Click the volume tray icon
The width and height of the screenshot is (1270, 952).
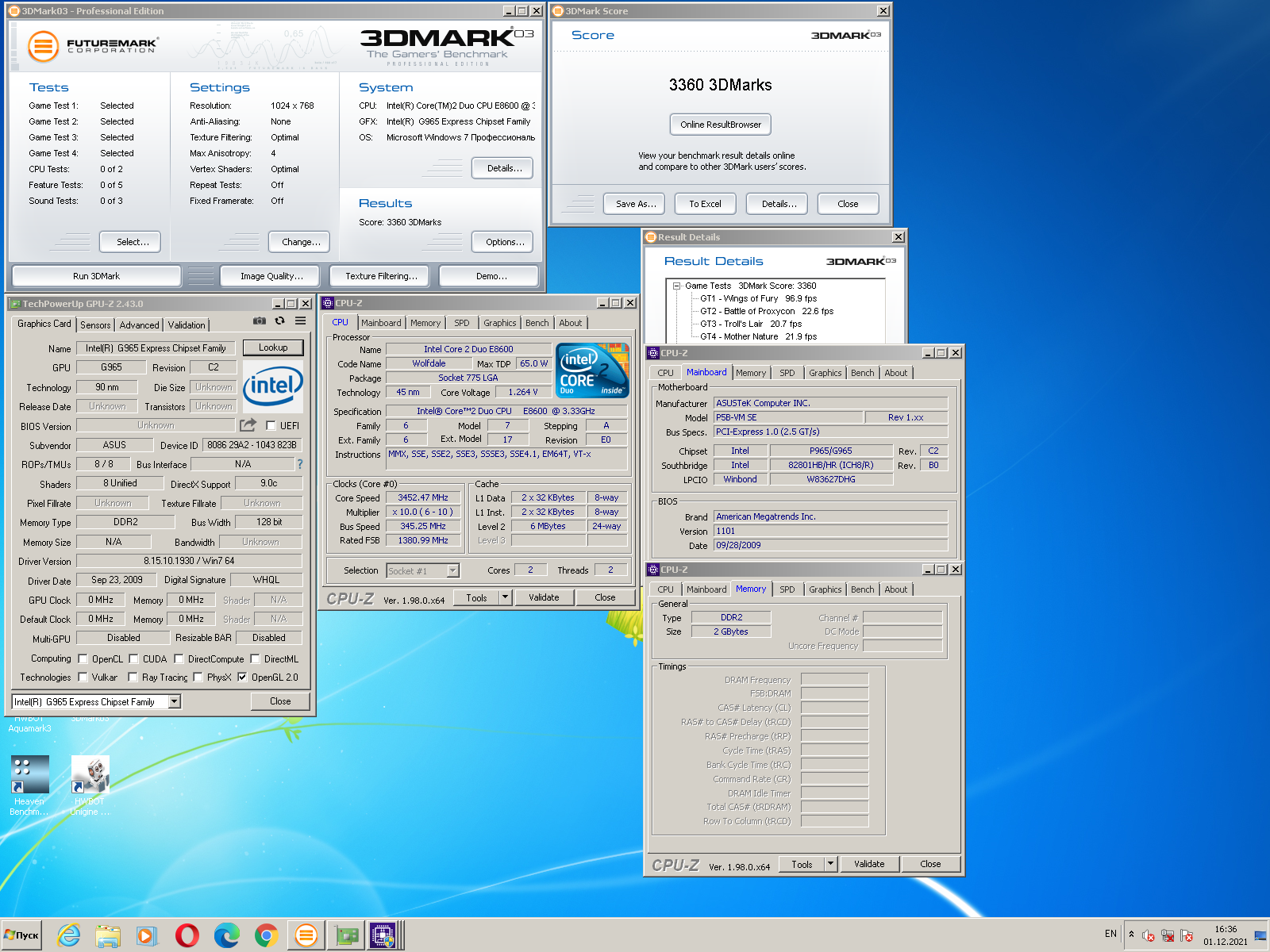[x=1148, y=936]
